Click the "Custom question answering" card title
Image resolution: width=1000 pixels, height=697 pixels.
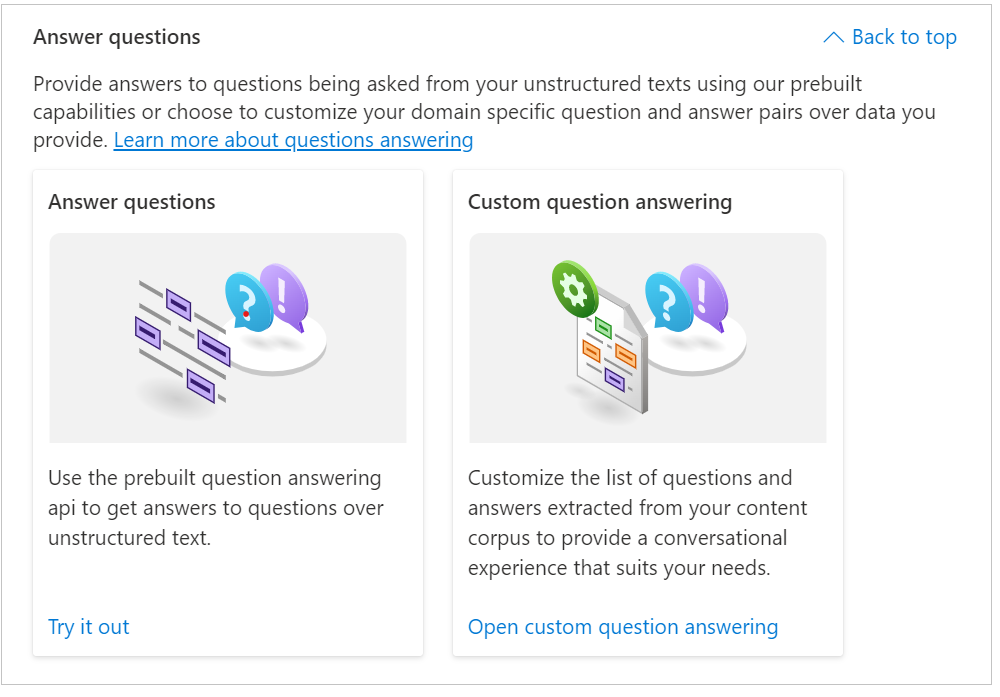point(600,202)
